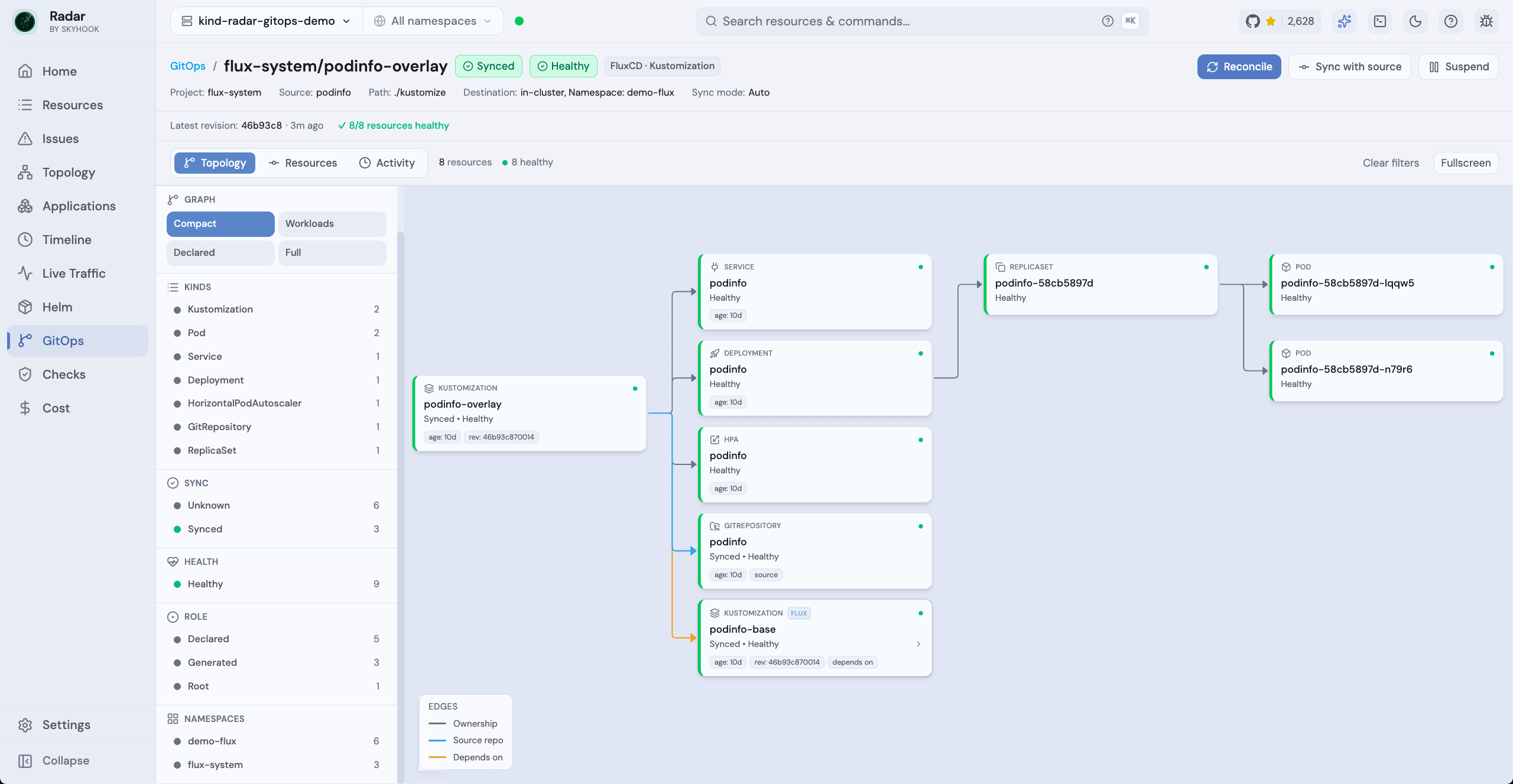This screenshot has height=784, width=1513.
Task: Click the Fullscreen button
Action: (x=1466, y=163)
